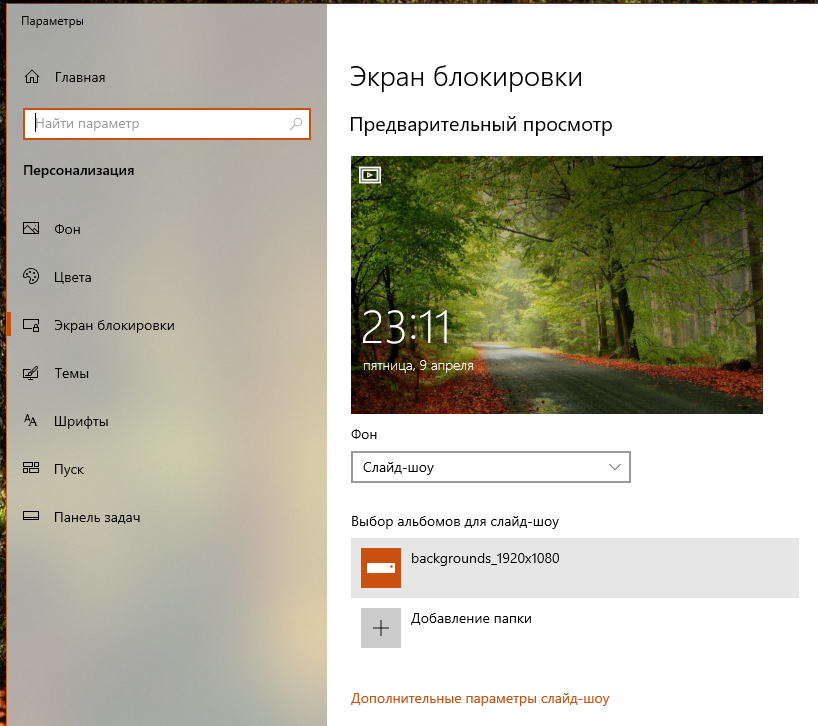Click the Главная home icon

[32, 77]
